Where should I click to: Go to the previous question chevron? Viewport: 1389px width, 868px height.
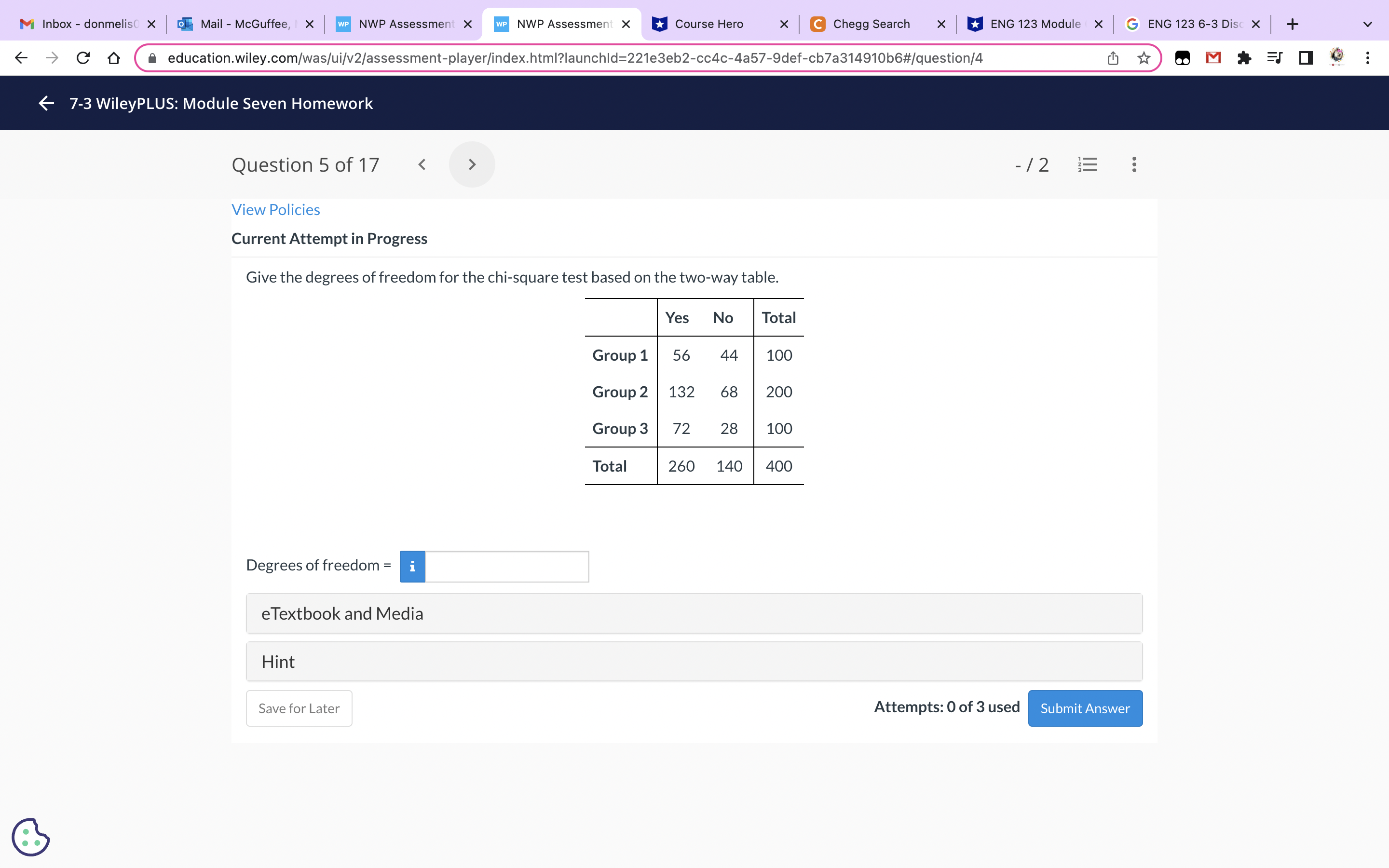tap(422, 165)
